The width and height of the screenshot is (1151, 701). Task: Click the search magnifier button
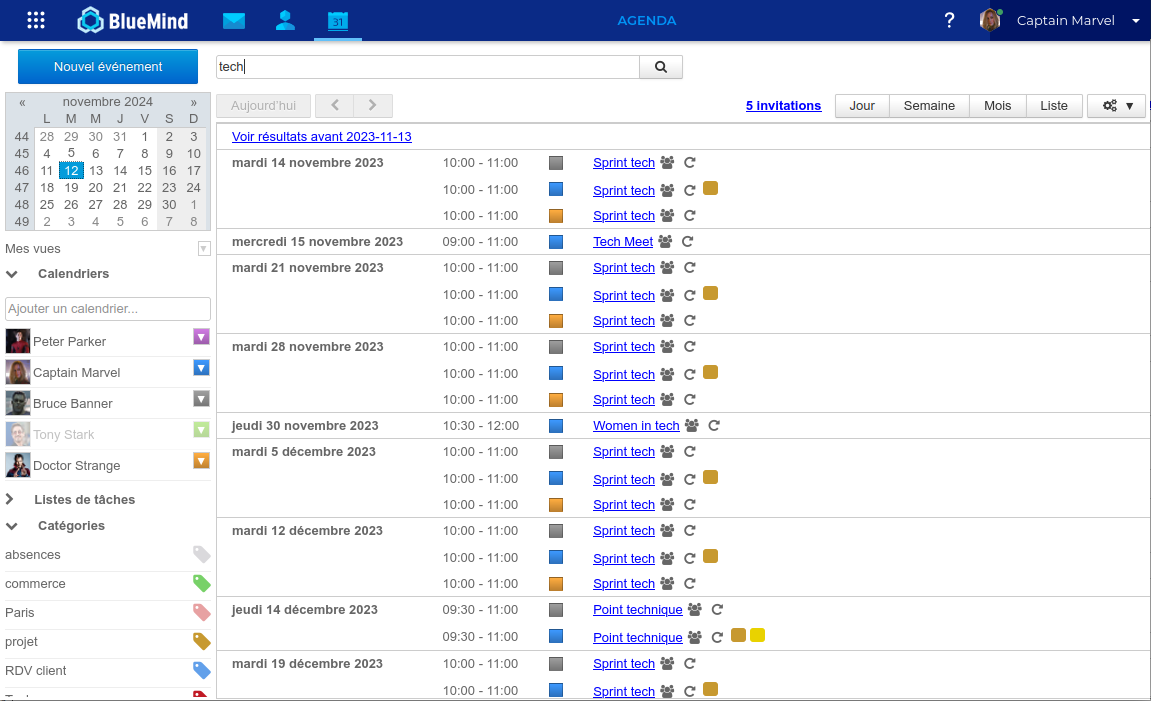click(661, 67)
